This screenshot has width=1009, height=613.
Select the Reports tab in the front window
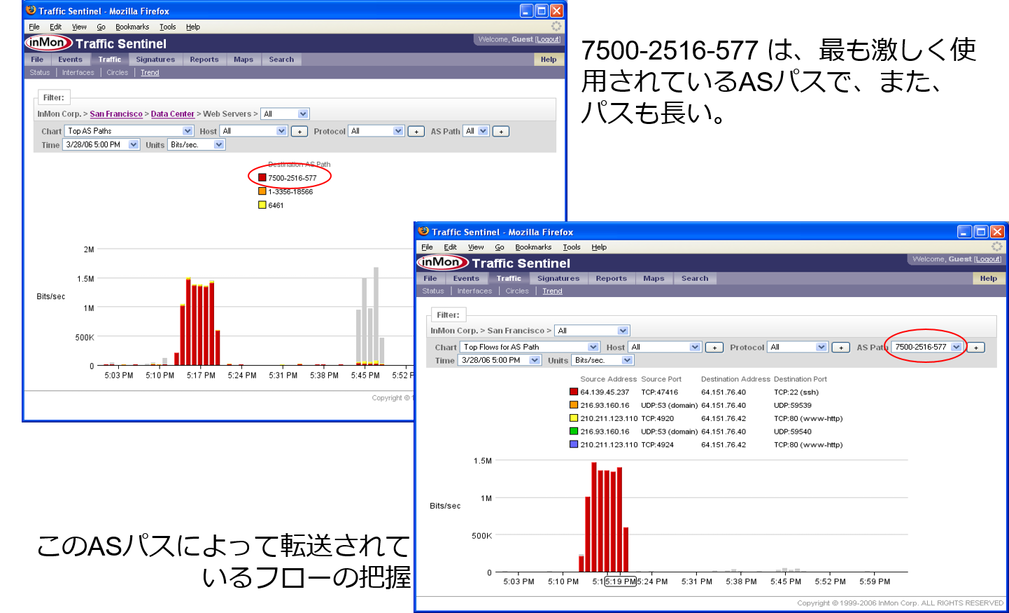coord(611,279)
